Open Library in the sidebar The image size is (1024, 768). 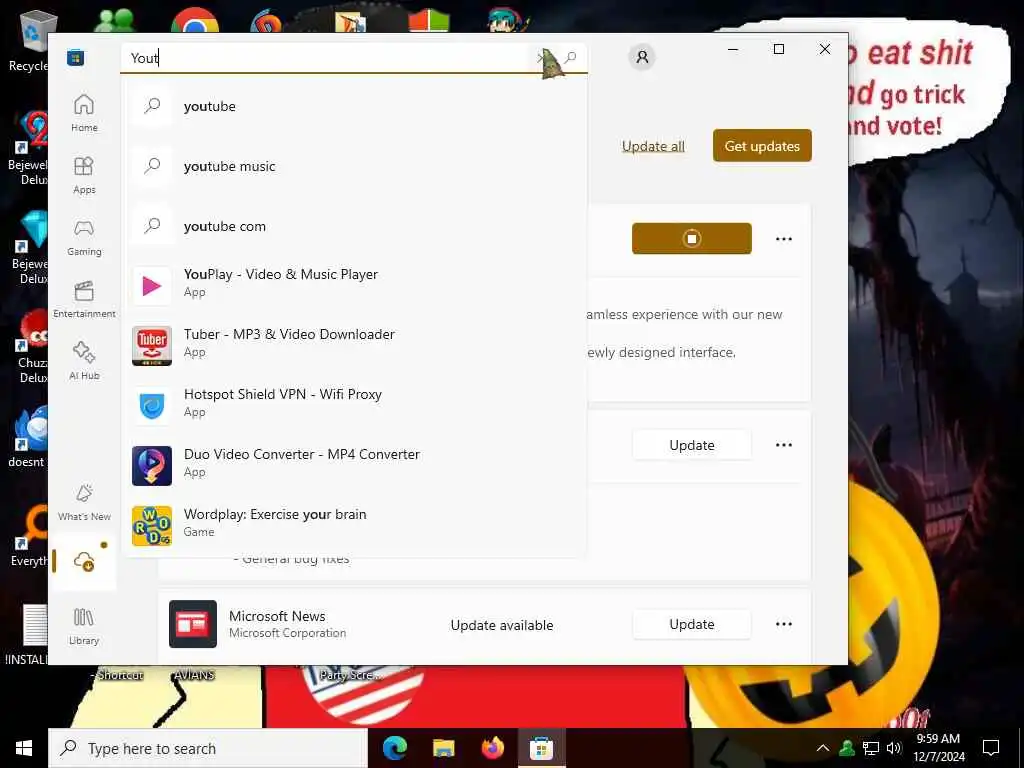coord(84,626)
